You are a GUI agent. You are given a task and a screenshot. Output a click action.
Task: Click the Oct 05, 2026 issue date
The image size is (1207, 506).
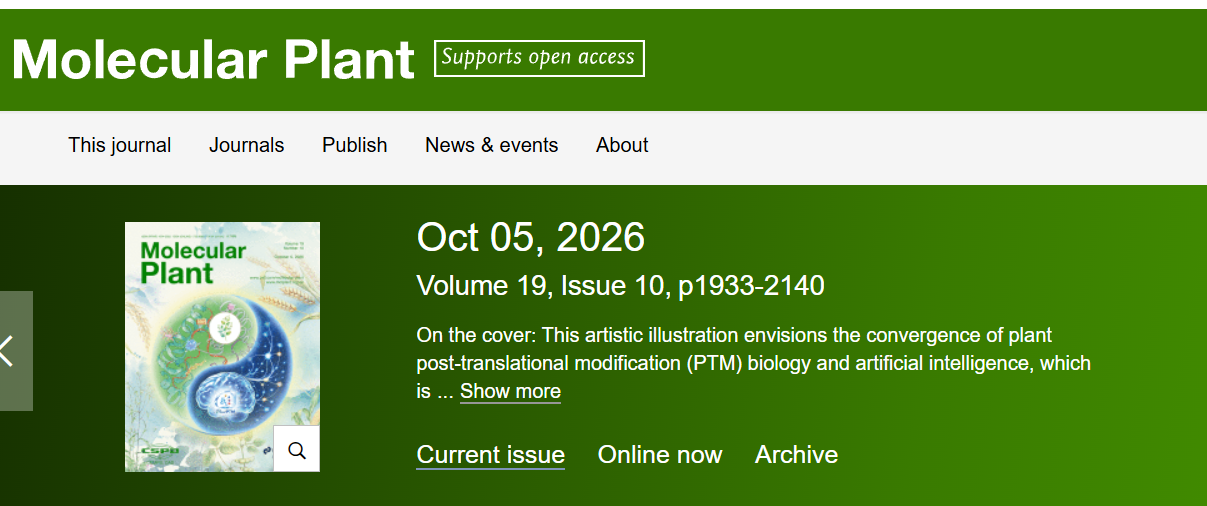coord(531,238)
